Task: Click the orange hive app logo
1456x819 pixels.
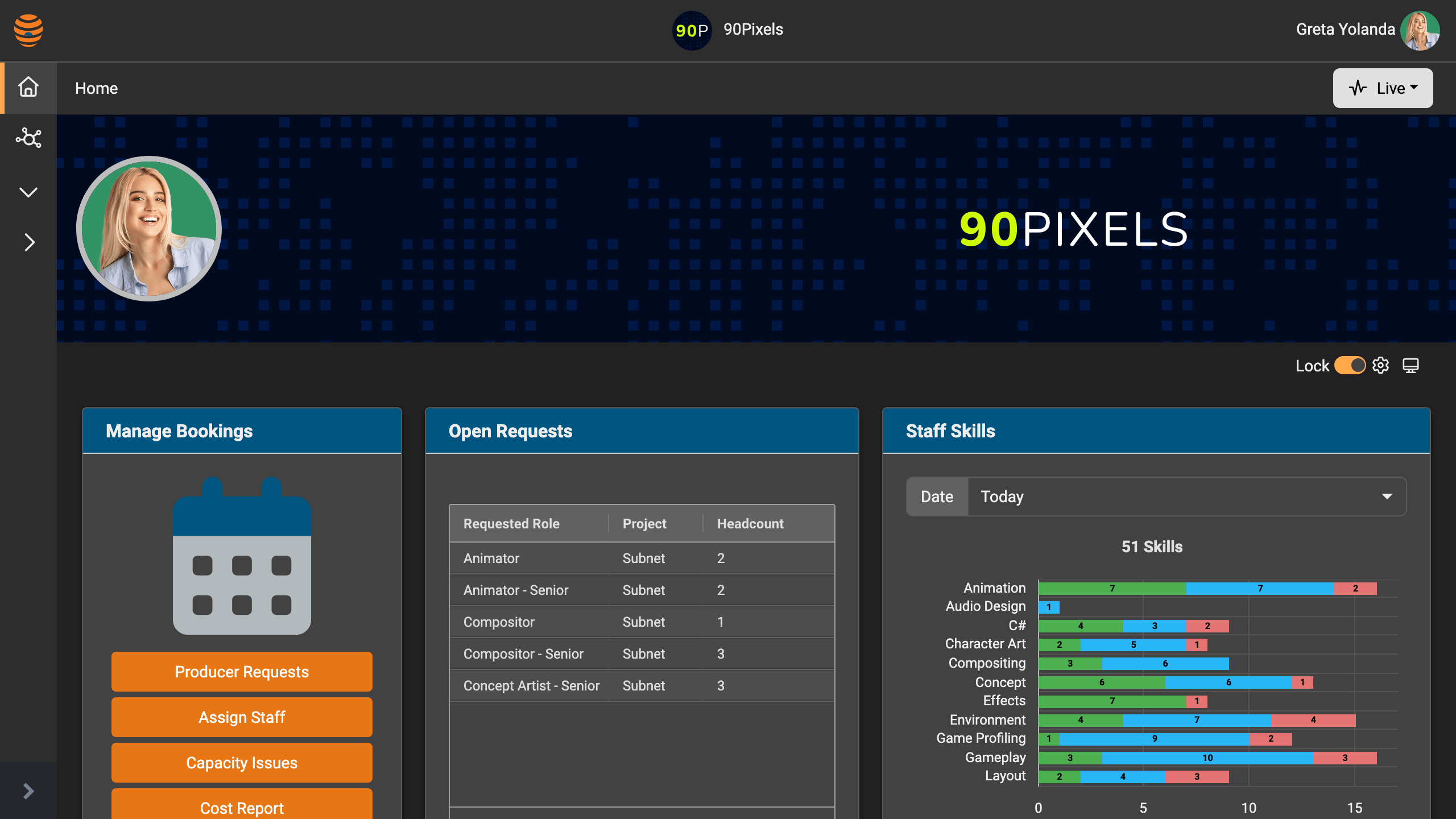Action: (x=28, y=30)
